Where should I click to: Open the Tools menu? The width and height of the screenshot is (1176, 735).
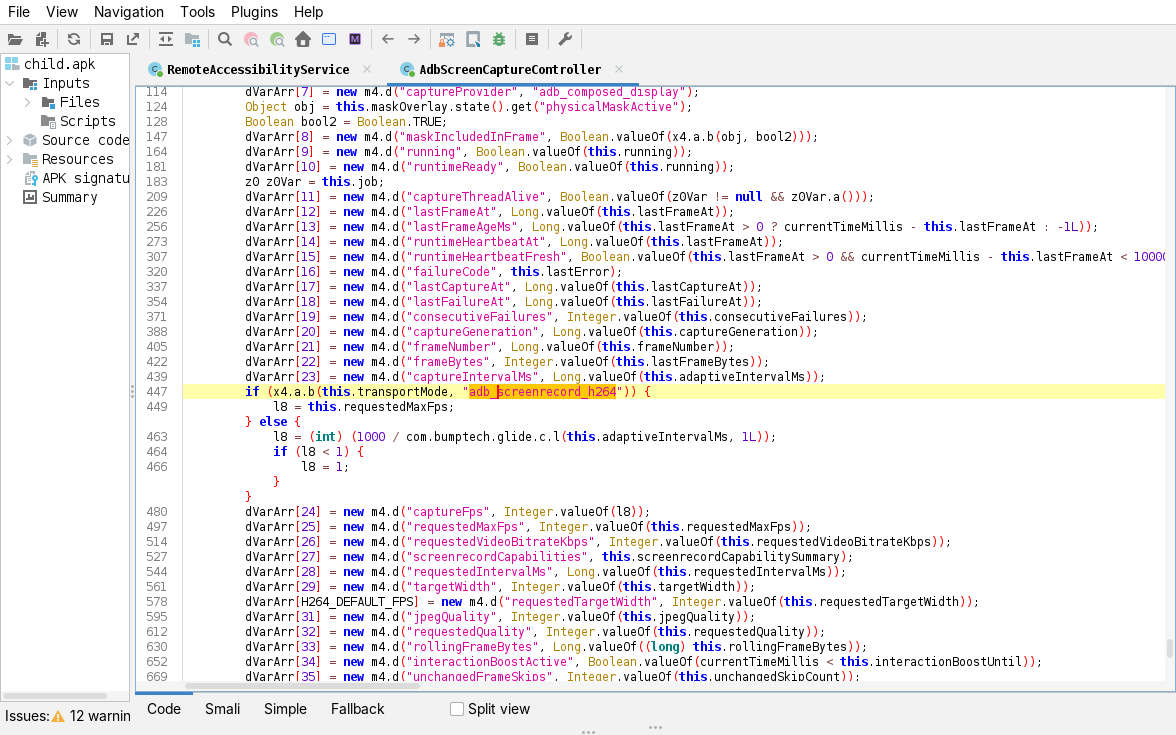197,12
